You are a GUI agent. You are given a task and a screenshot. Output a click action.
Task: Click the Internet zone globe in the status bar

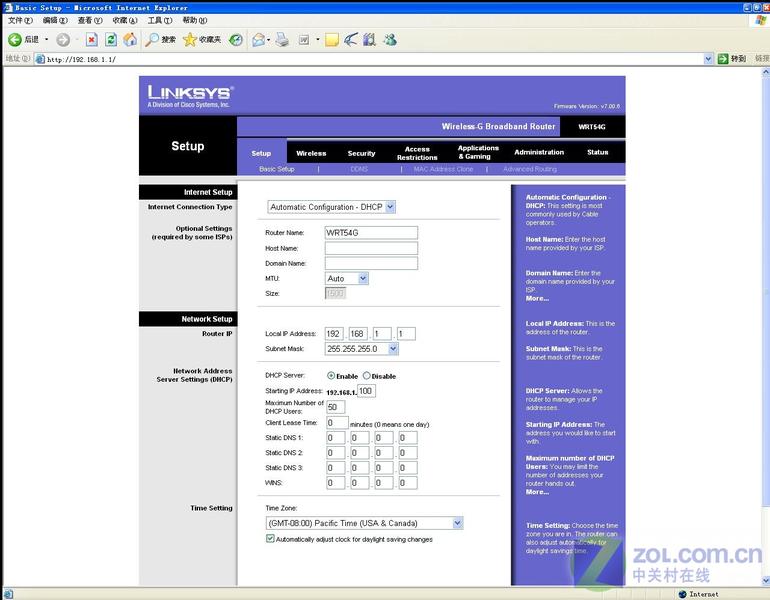[682, 594]
